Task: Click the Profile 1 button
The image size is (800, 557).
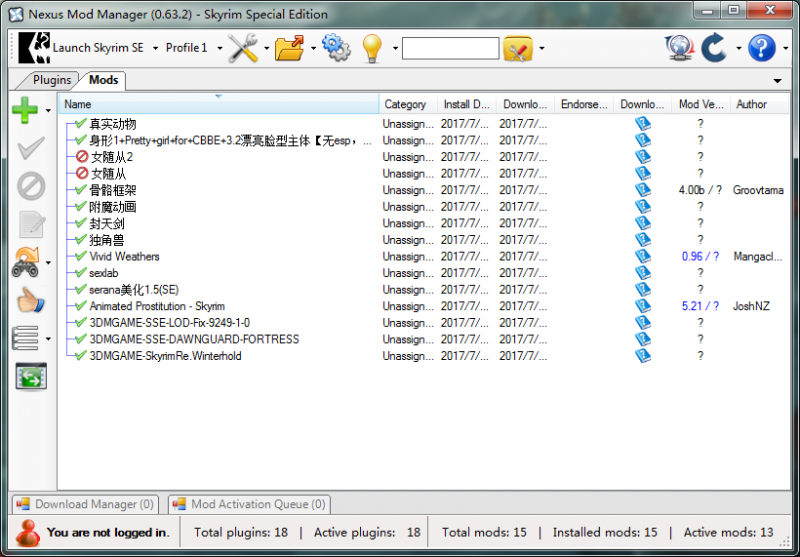Action: [187, 48]
